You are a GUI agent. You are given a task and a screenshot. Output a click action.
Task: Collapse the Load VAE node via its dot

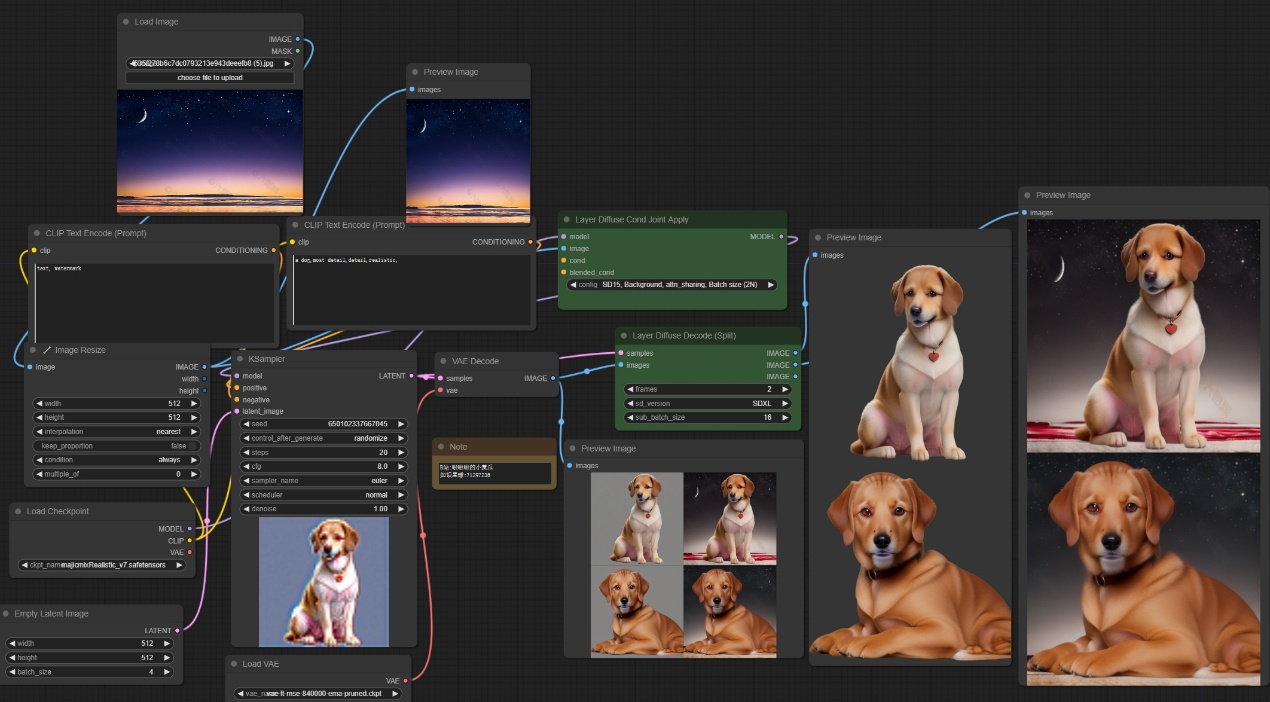pyautogui.click(x=233, y=664)
